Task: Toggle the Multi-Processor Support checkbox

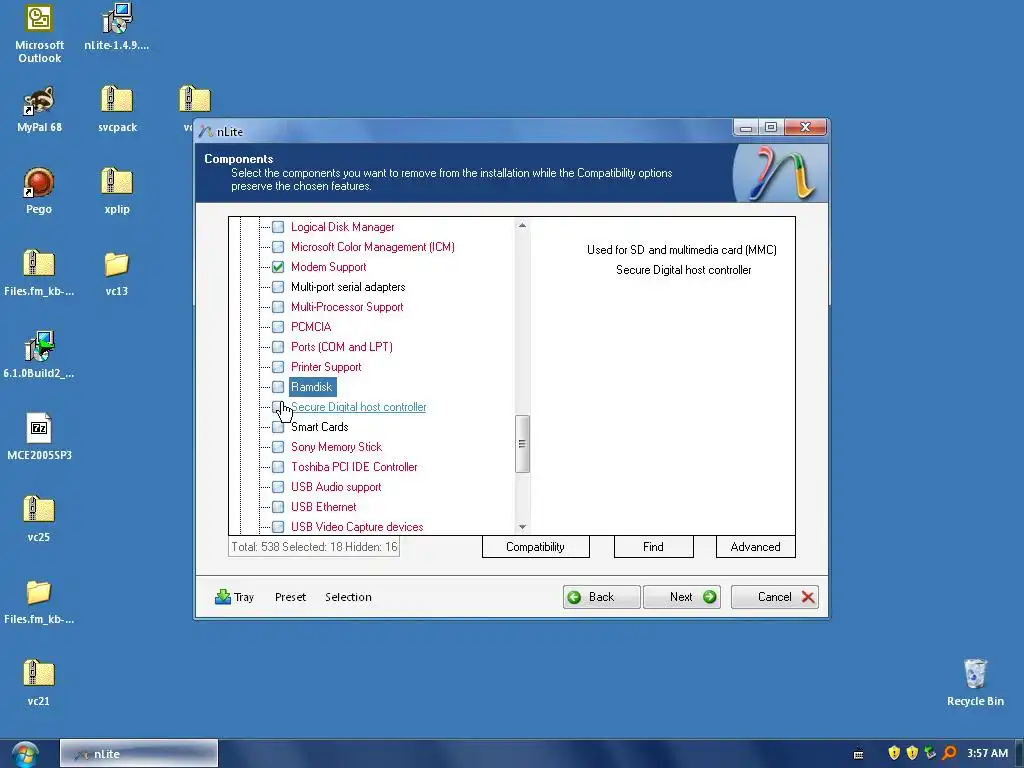Action: [x=278, y=307]
